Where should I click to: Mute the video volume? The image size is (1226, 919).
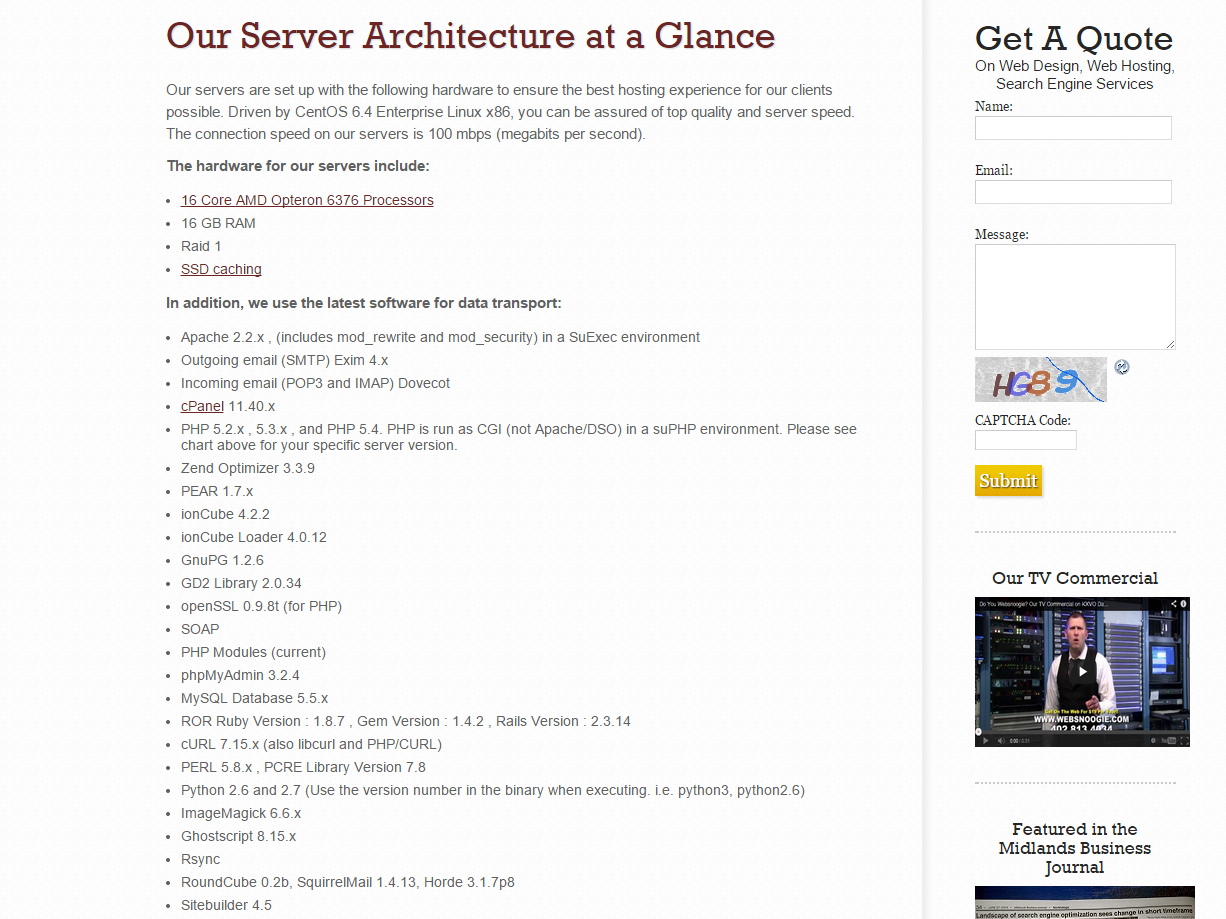[x=1000, y=741]
